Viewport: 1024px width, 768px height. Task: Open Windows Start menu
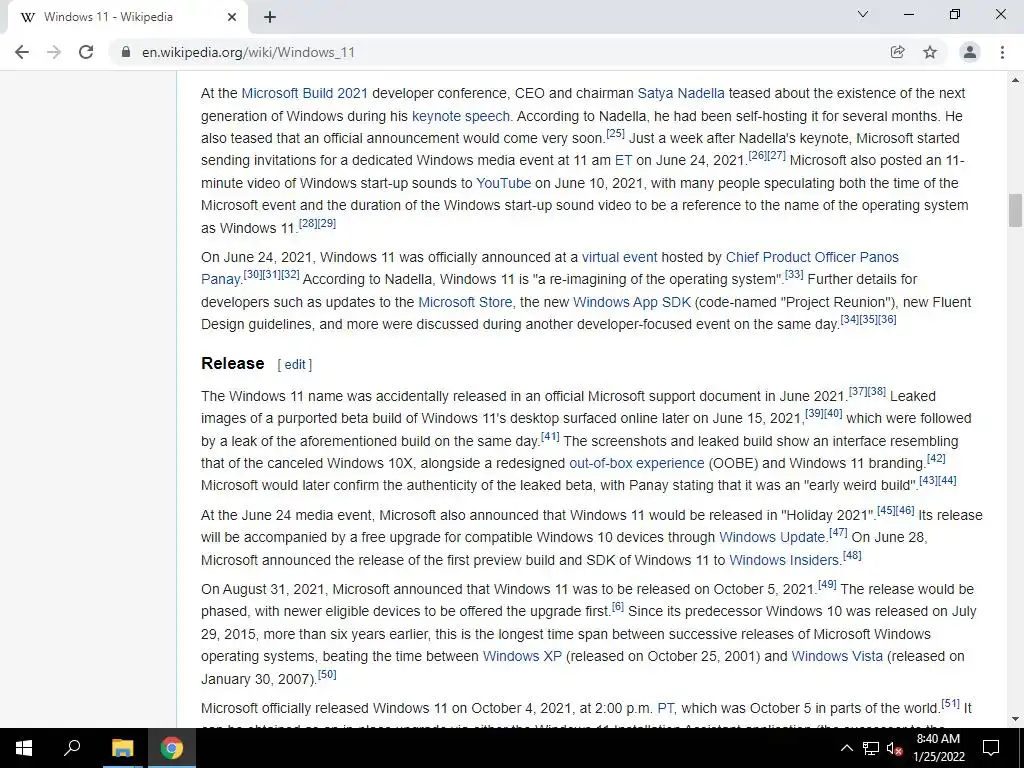pyautogui.click(x=24, y=748)
